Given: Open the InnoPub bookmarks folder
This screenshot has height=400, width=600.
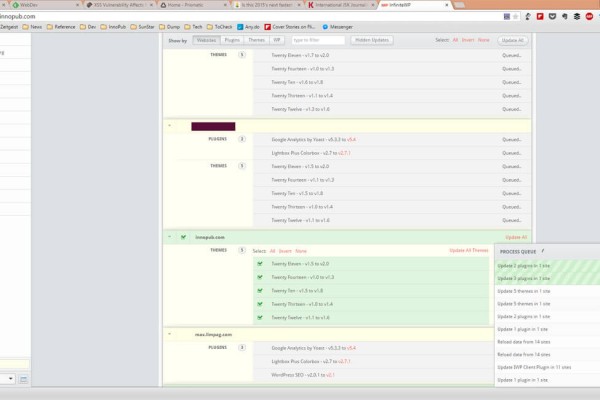Looking at the screenshot, I should [113, 27].
